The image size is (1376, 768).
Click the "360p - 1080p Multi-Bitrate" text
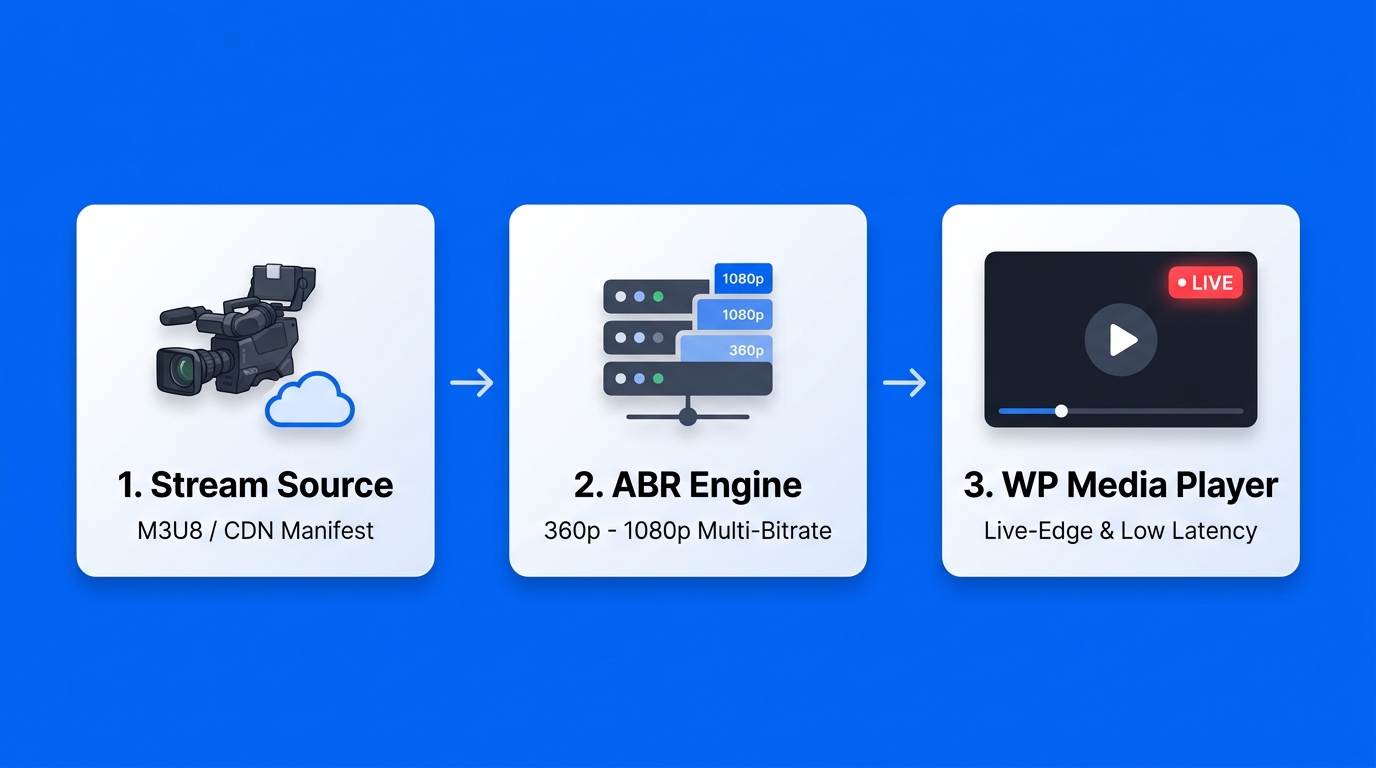tap(688, 530)
